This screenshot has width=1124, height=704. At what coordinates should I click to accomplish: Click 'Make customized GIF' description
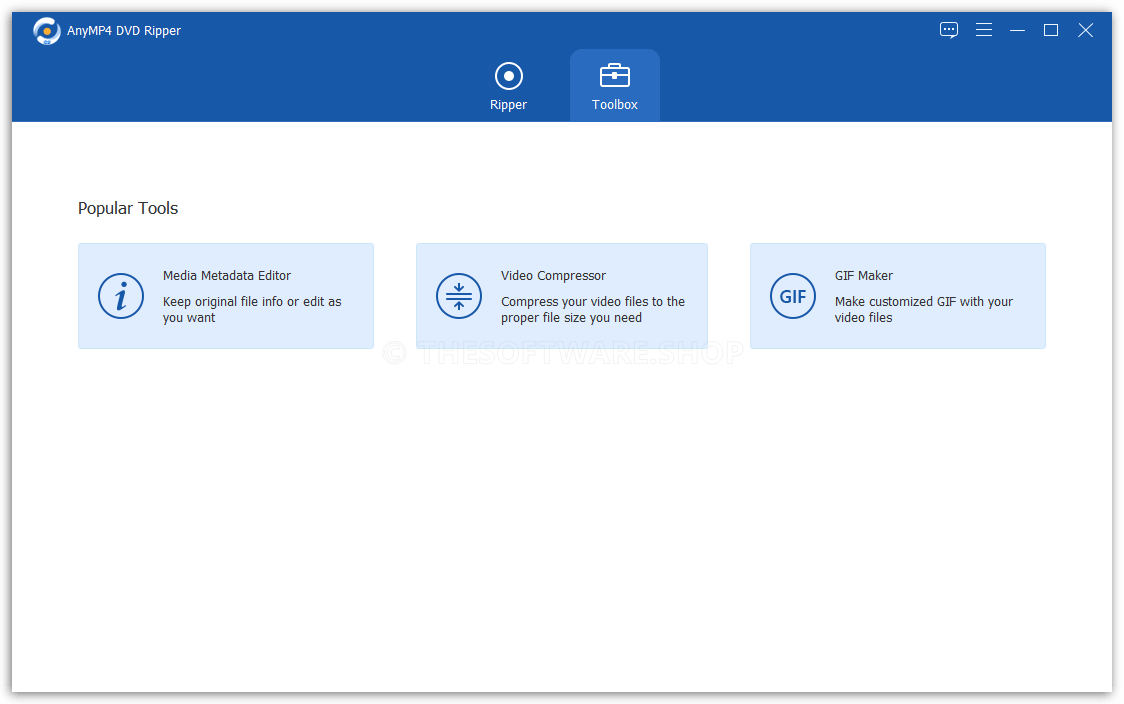pos(923,310)
